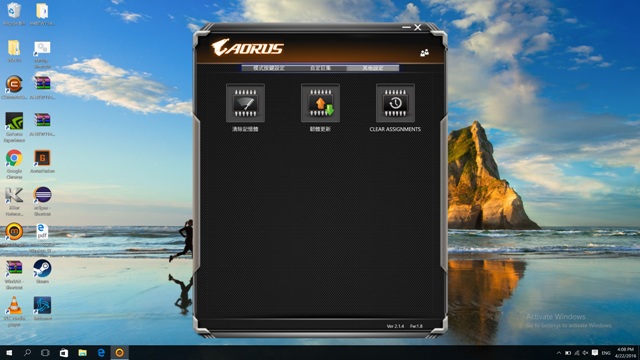Select the highlighted 其他設定 other settings tab
640x360 pixels.
(373, 68)
